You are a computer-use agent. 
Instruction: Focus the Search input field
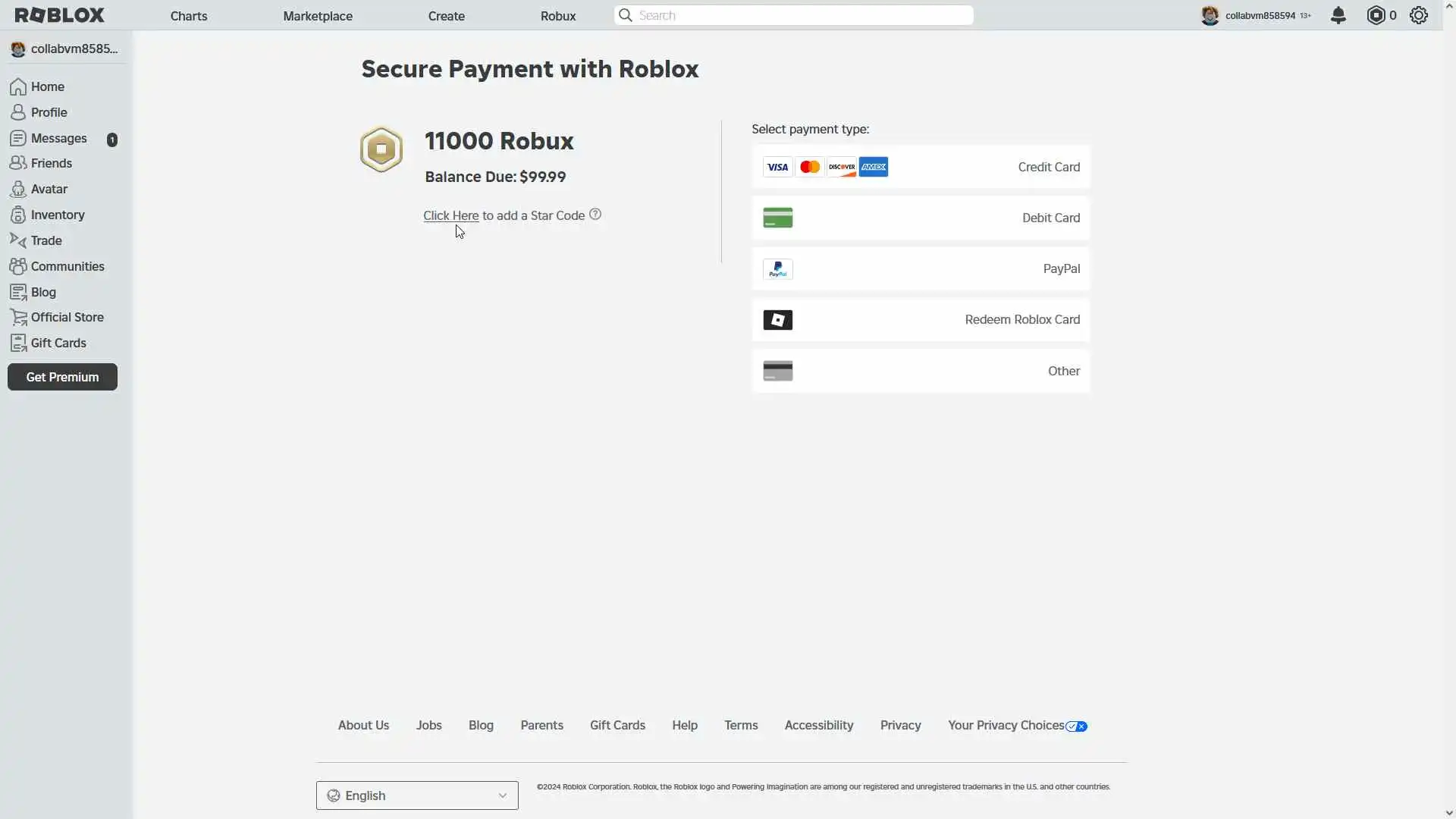796,15
